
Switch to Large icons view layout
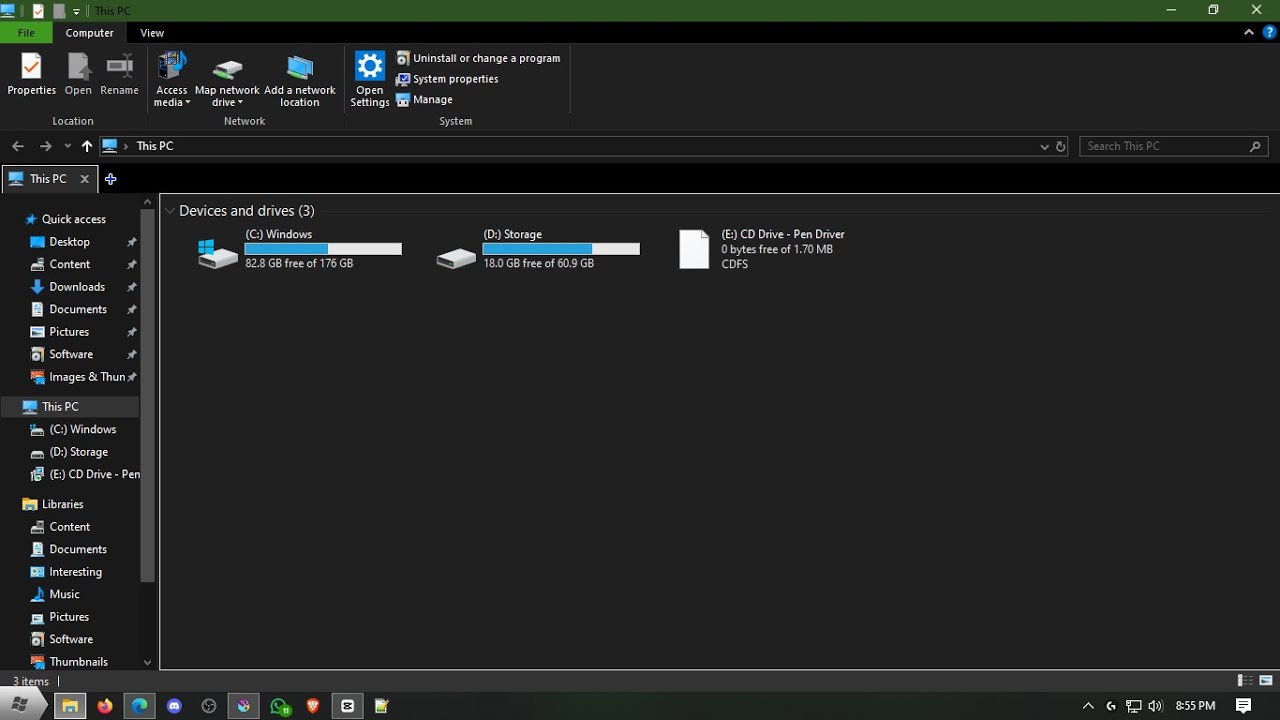point(1266,681)
